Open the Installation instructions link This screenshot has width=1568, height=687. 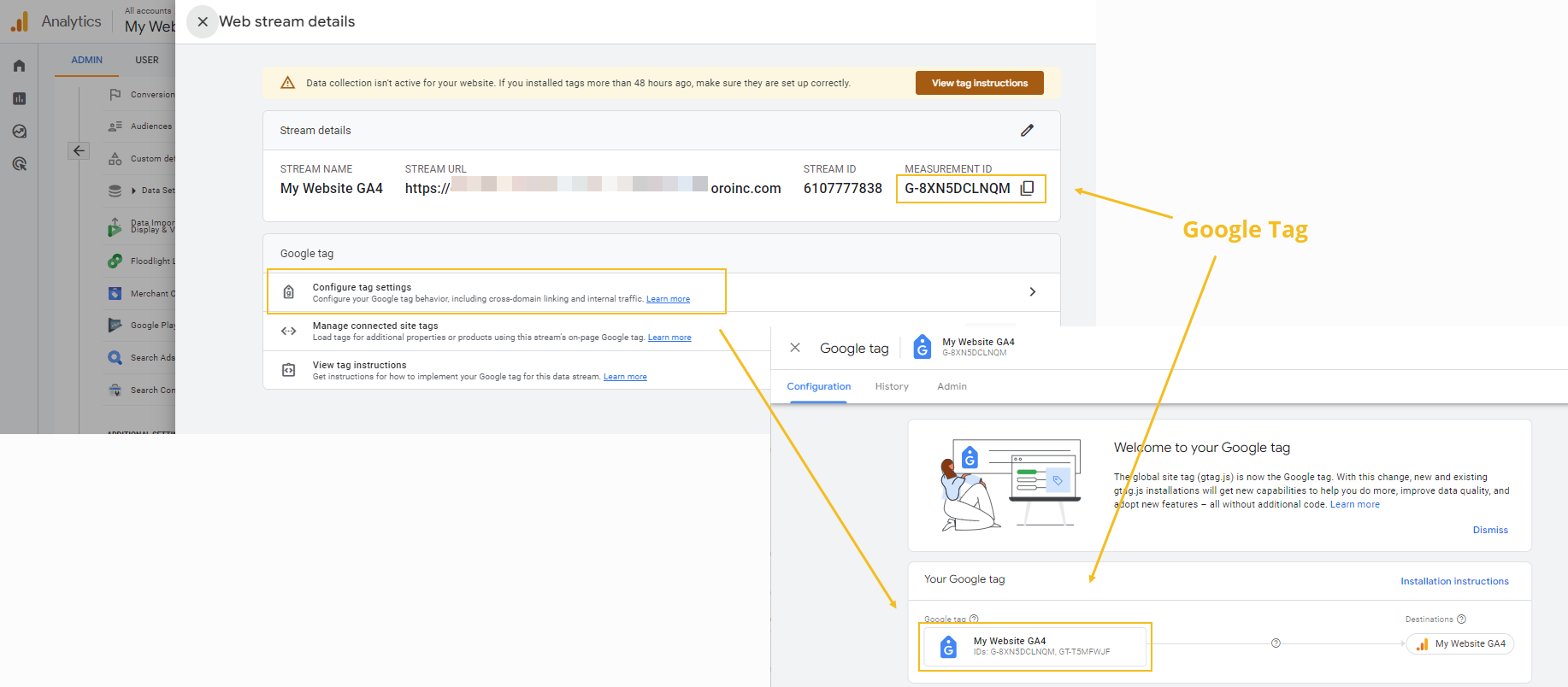click(x=1453, y=581)
